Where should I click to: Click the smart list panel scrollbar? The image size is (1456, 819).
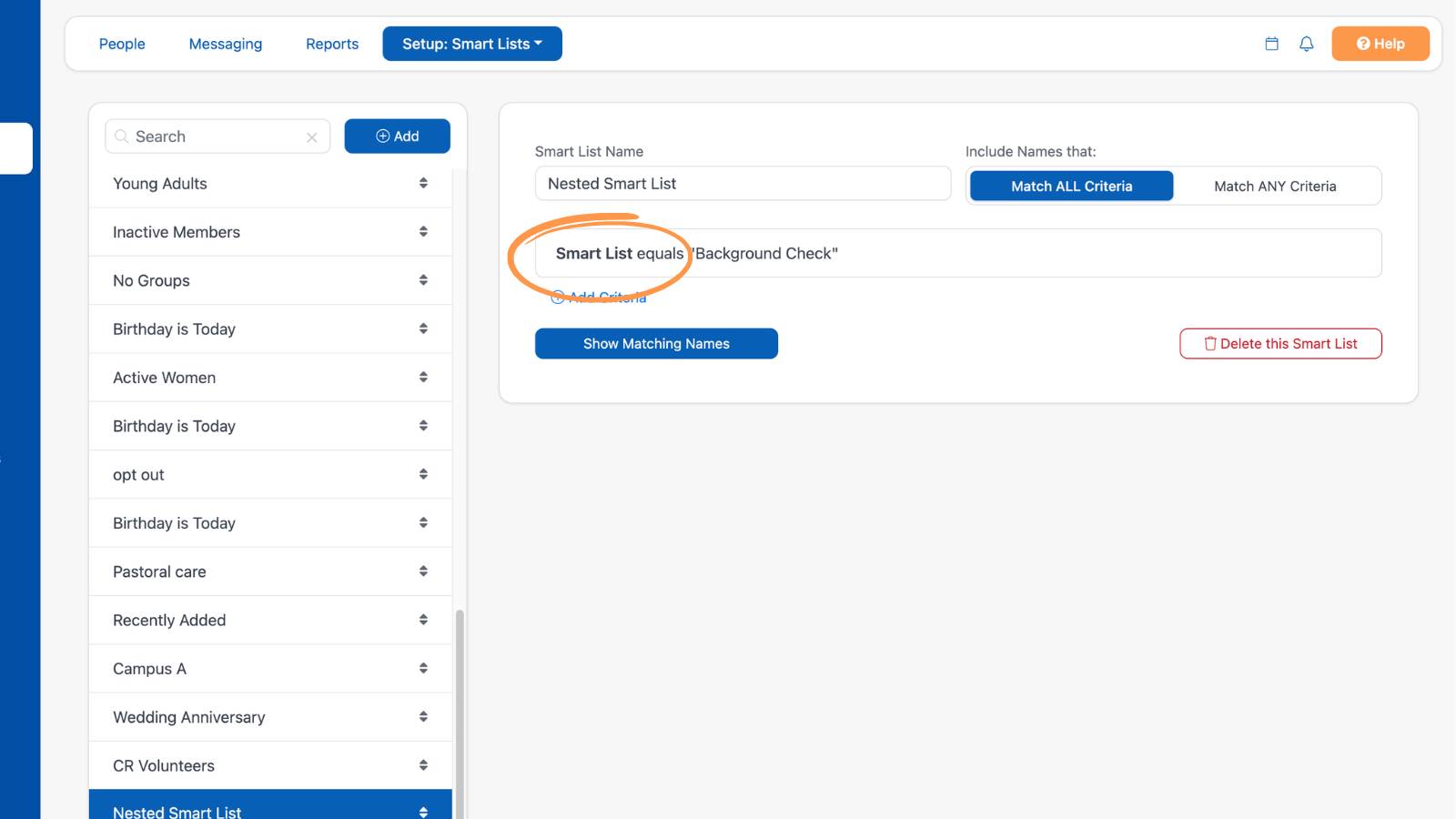click(x=460, y=714)
